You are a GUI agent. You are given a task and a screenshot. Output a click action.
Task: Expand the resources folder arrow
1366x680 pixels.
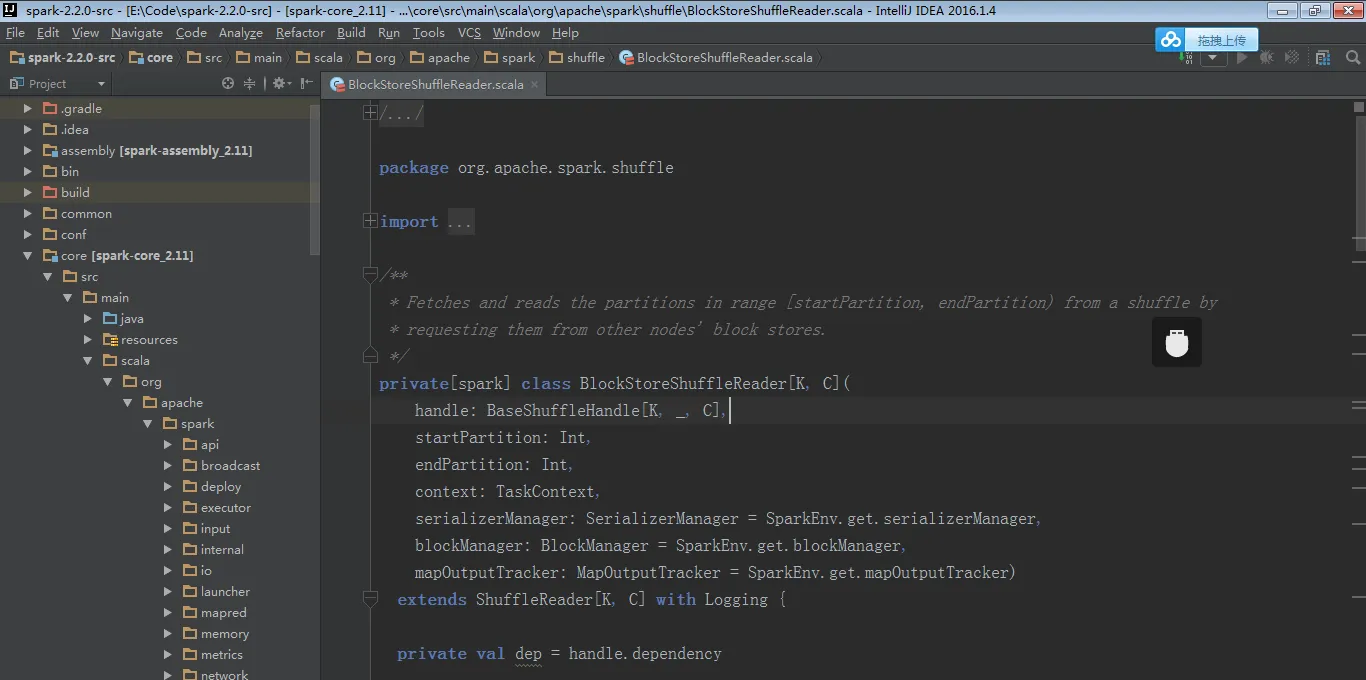(x=88, y=340)
